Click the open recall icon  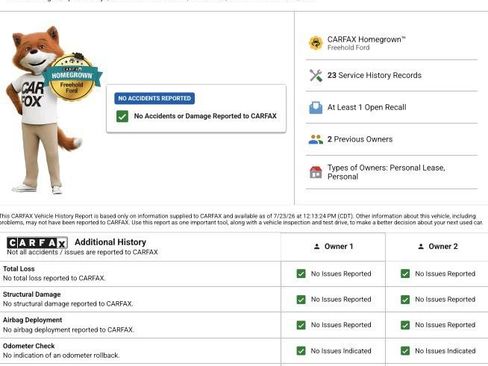(316, 107)
